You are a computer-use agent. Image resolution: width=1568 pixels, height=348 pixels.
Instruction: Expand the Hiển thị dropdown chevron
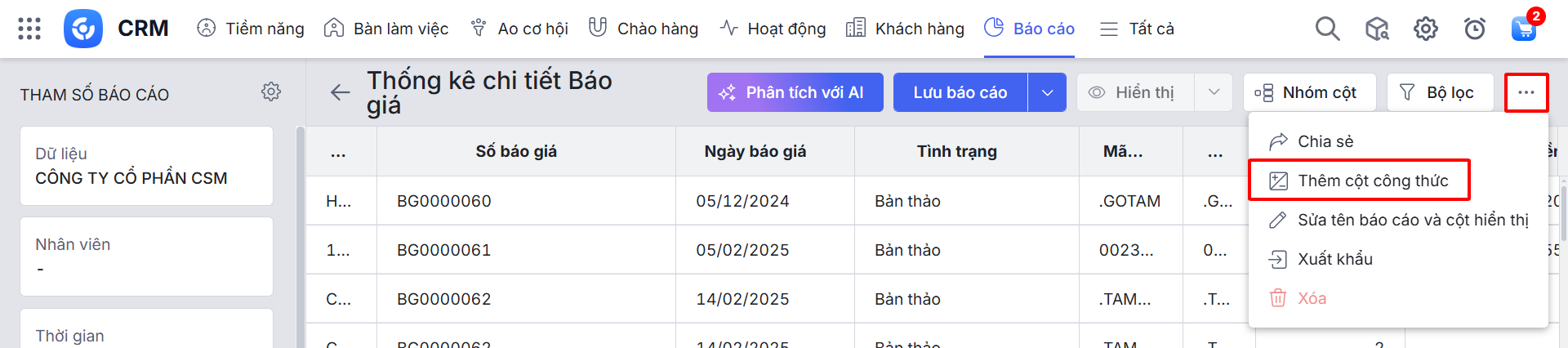[1214, 92]
